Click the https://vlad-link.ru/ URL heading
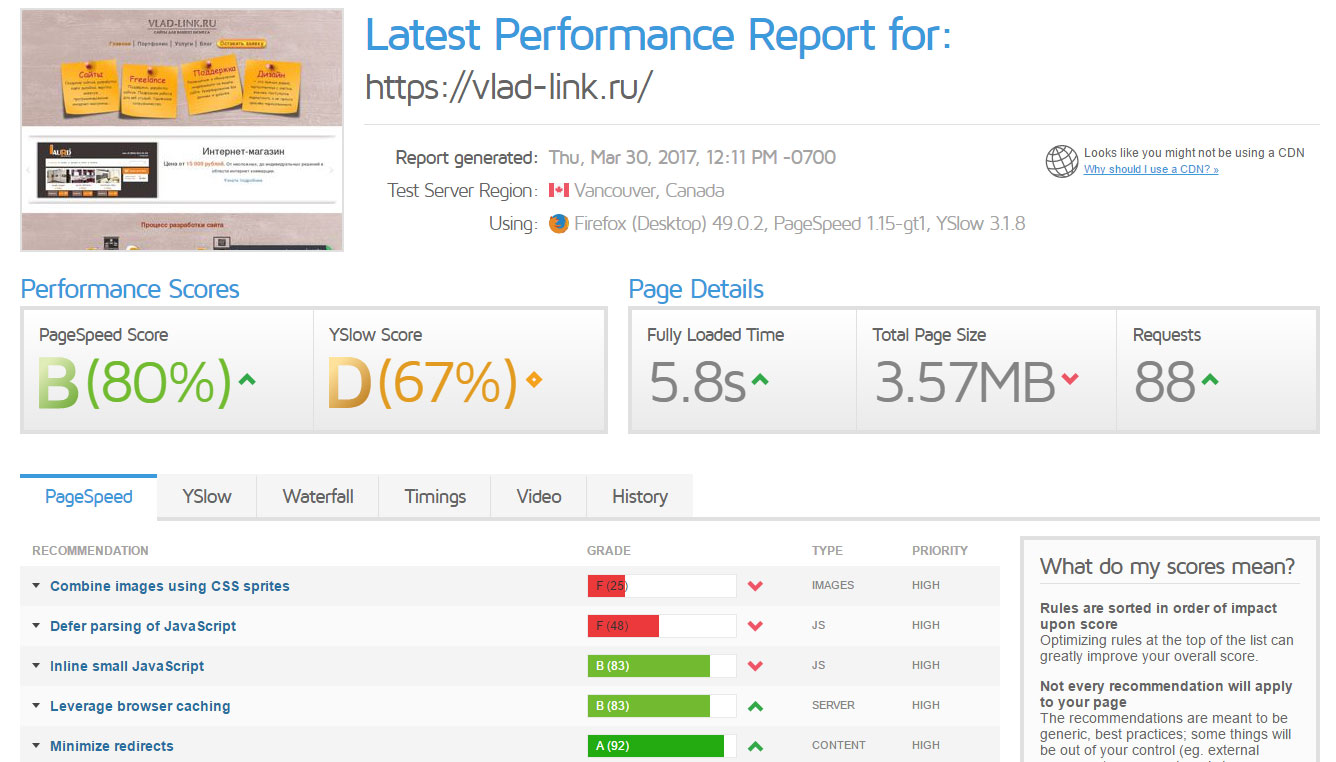 509,87
